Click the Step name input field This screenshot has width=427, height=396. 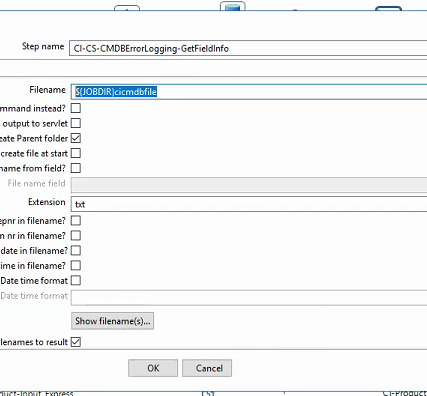pyautogui.click(x=248, y=48)
